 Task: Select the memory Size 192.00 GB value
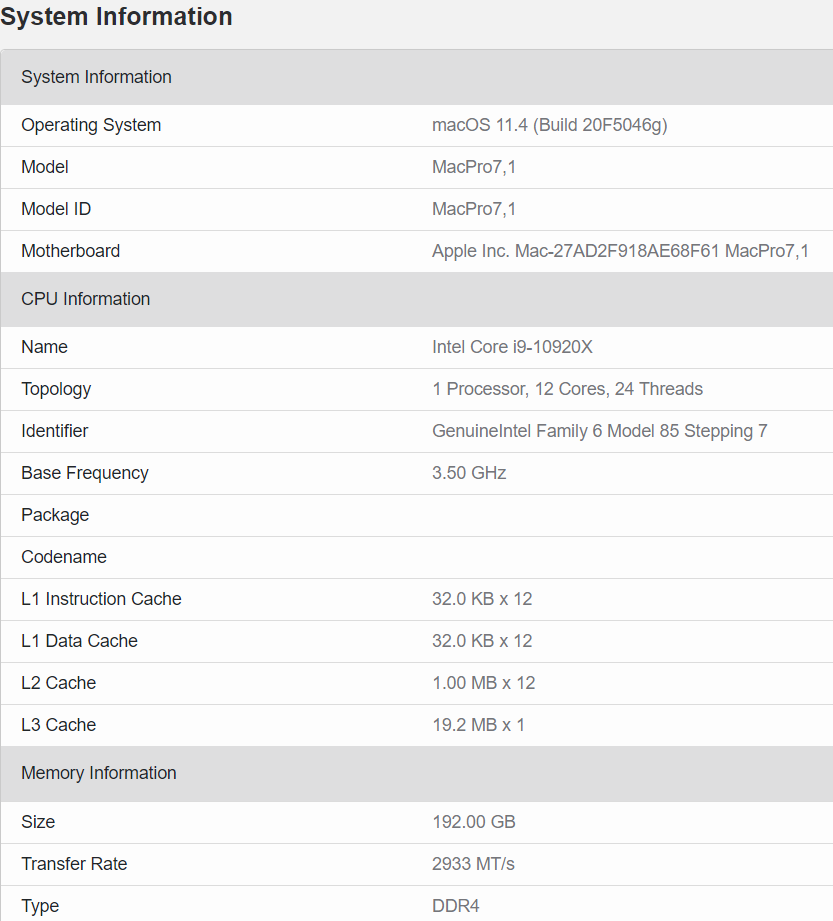pyautogui.click(x=473, y=822)
